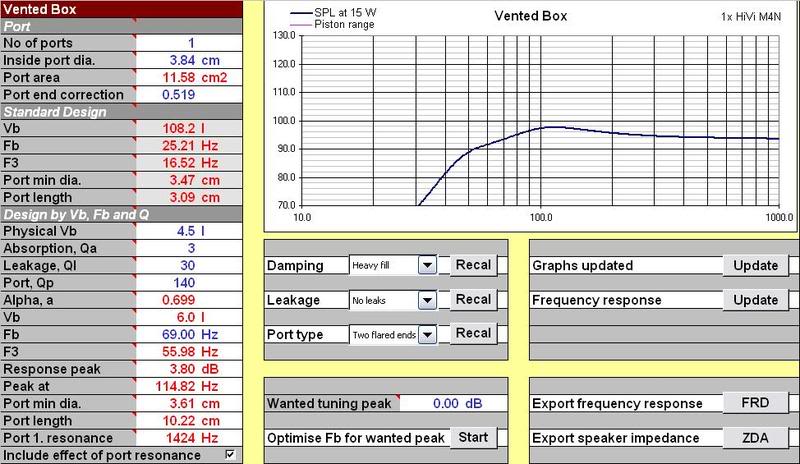Open the Leakage dropdown arrow

428,300
